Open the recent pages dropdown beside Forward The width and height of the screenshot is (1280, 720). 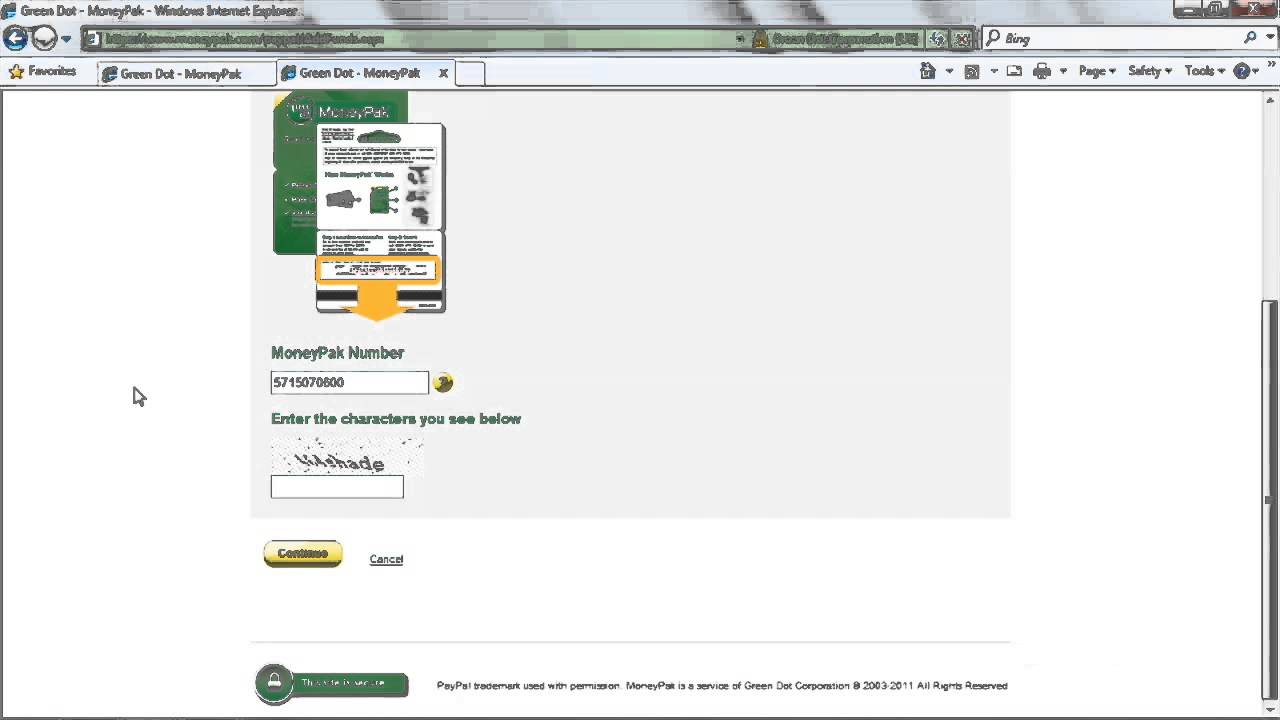[66, 39]
